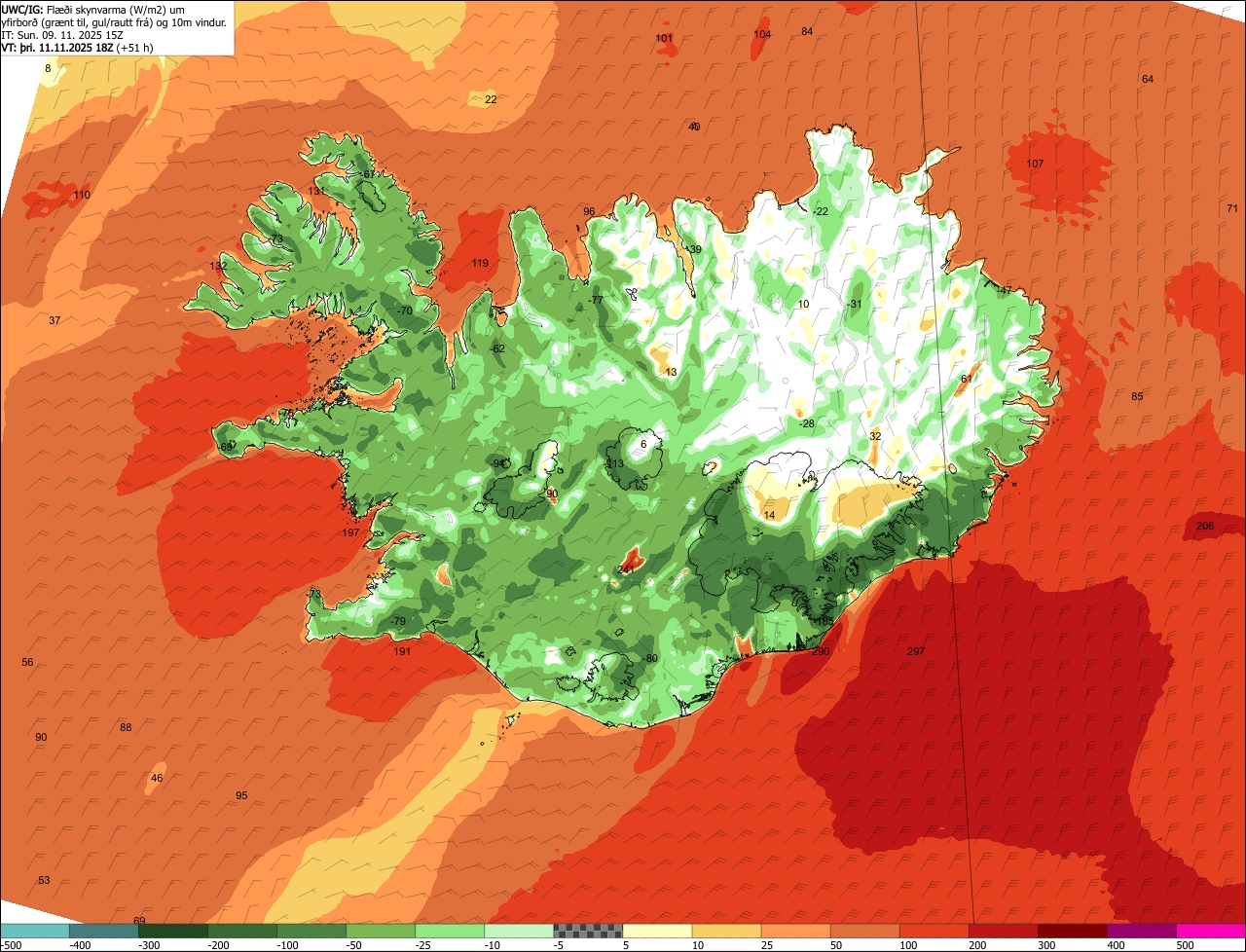Select the value 71 on the right edge
Screen dimensions: 1246x952
(1232, 208)
